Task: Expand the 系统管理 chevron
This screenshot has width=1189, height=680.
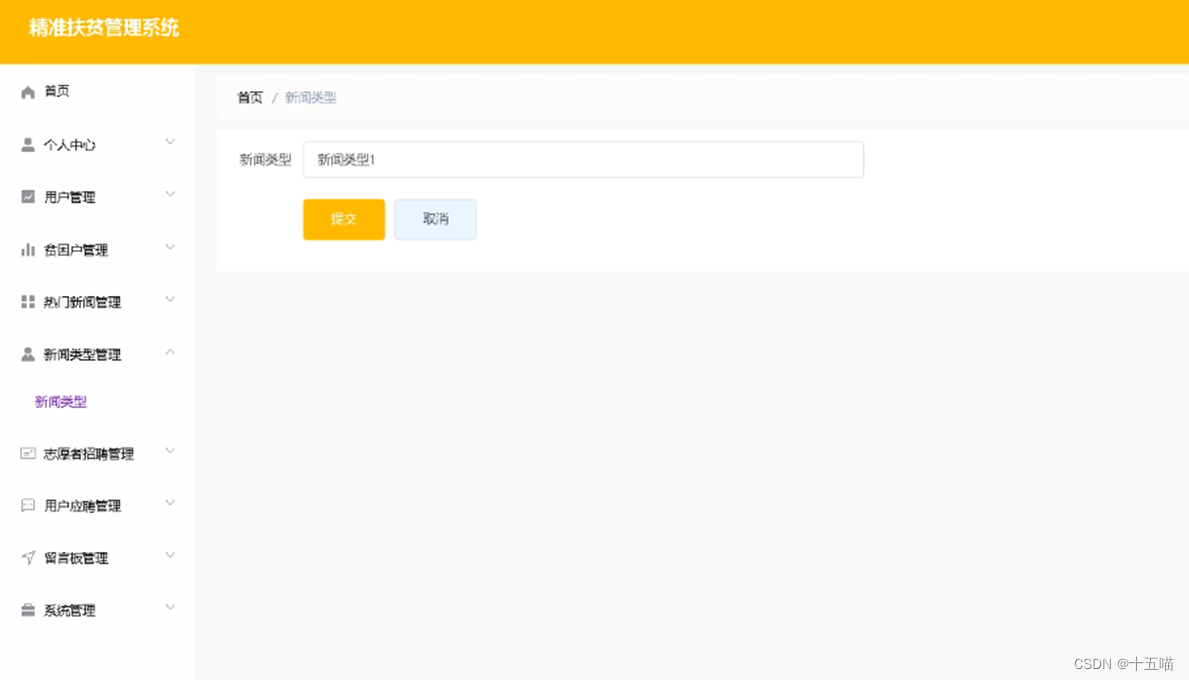Action: coord(170,608)
